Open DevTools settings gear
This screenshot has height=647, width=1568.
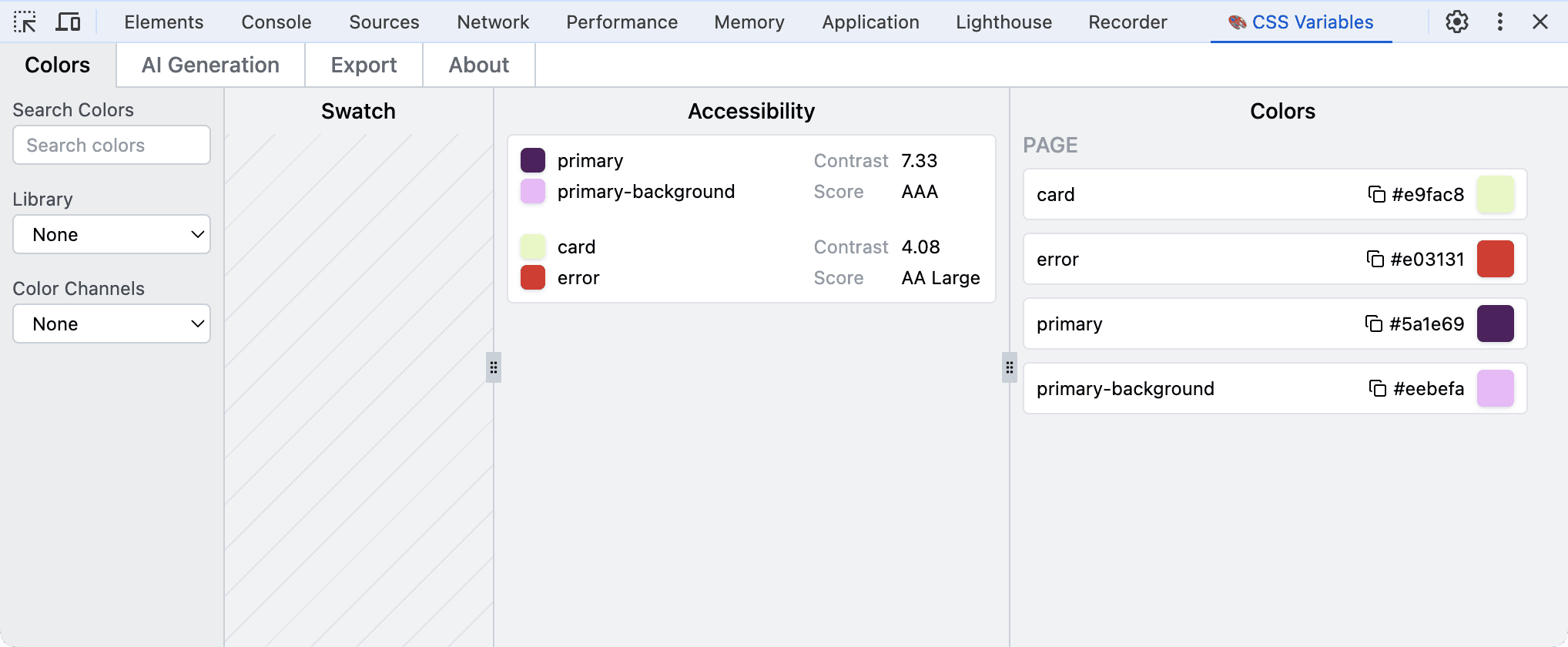click(x=1456, y=22)
